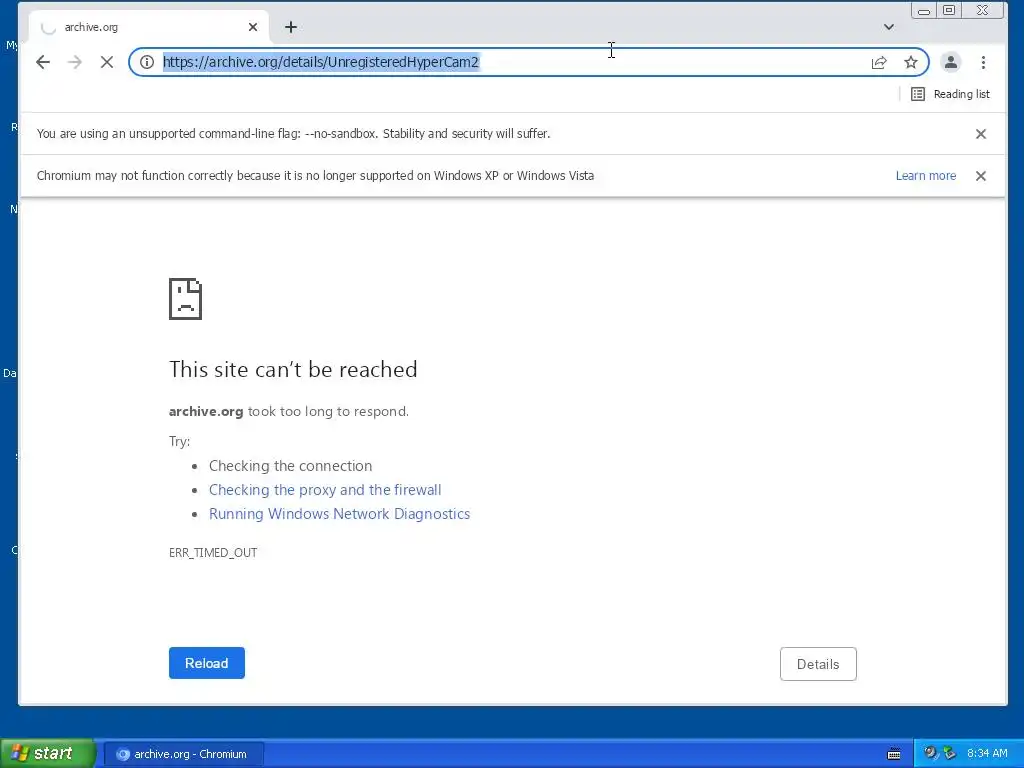The height and width of the screenshot is (768, 1024).
Task: Select the archive.org tab
Action: (x=149, y=27)
